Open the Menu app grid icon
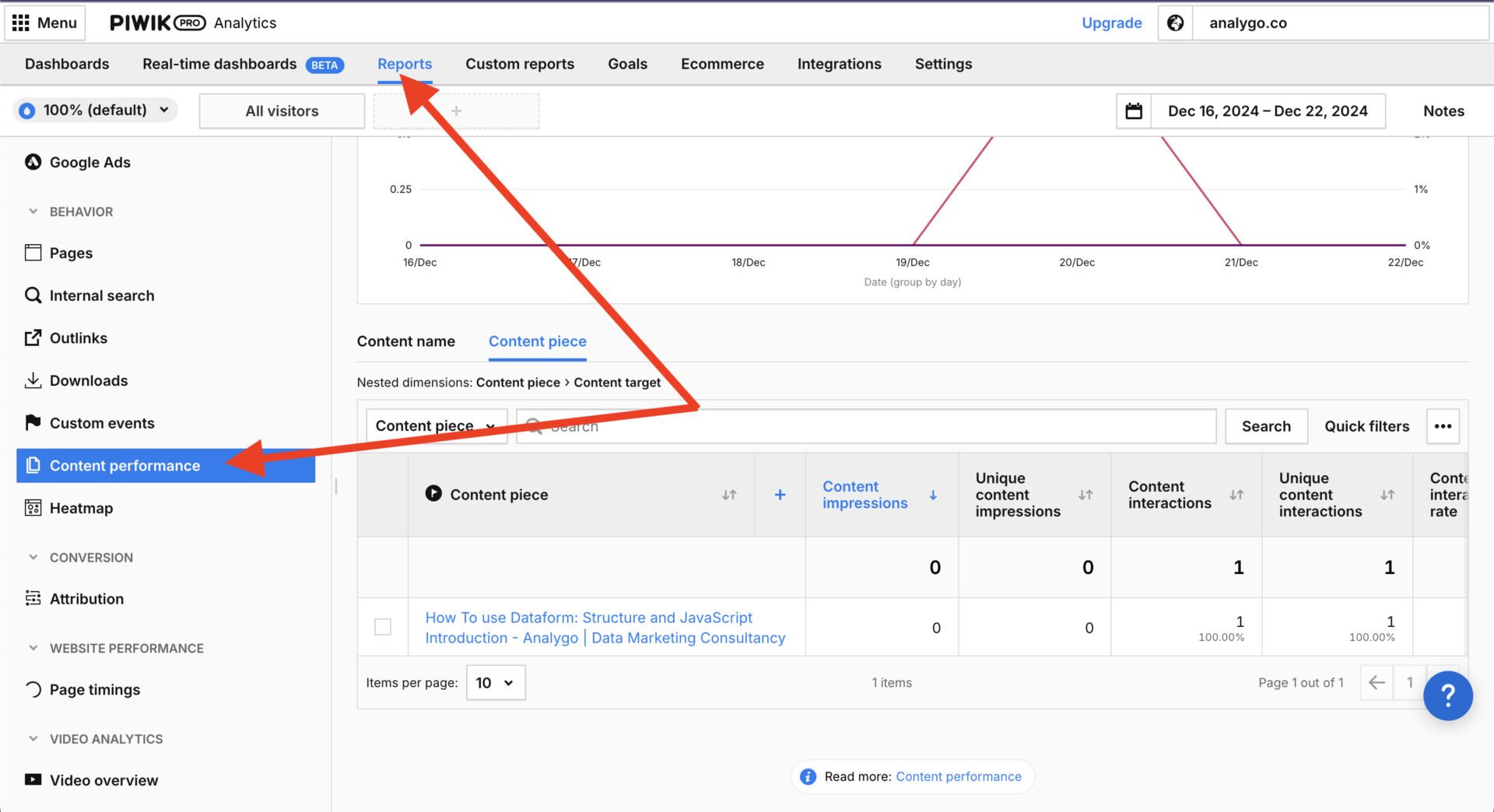Image resolution: width=1494 pixels, height=812 pixels. coord(21,23)
